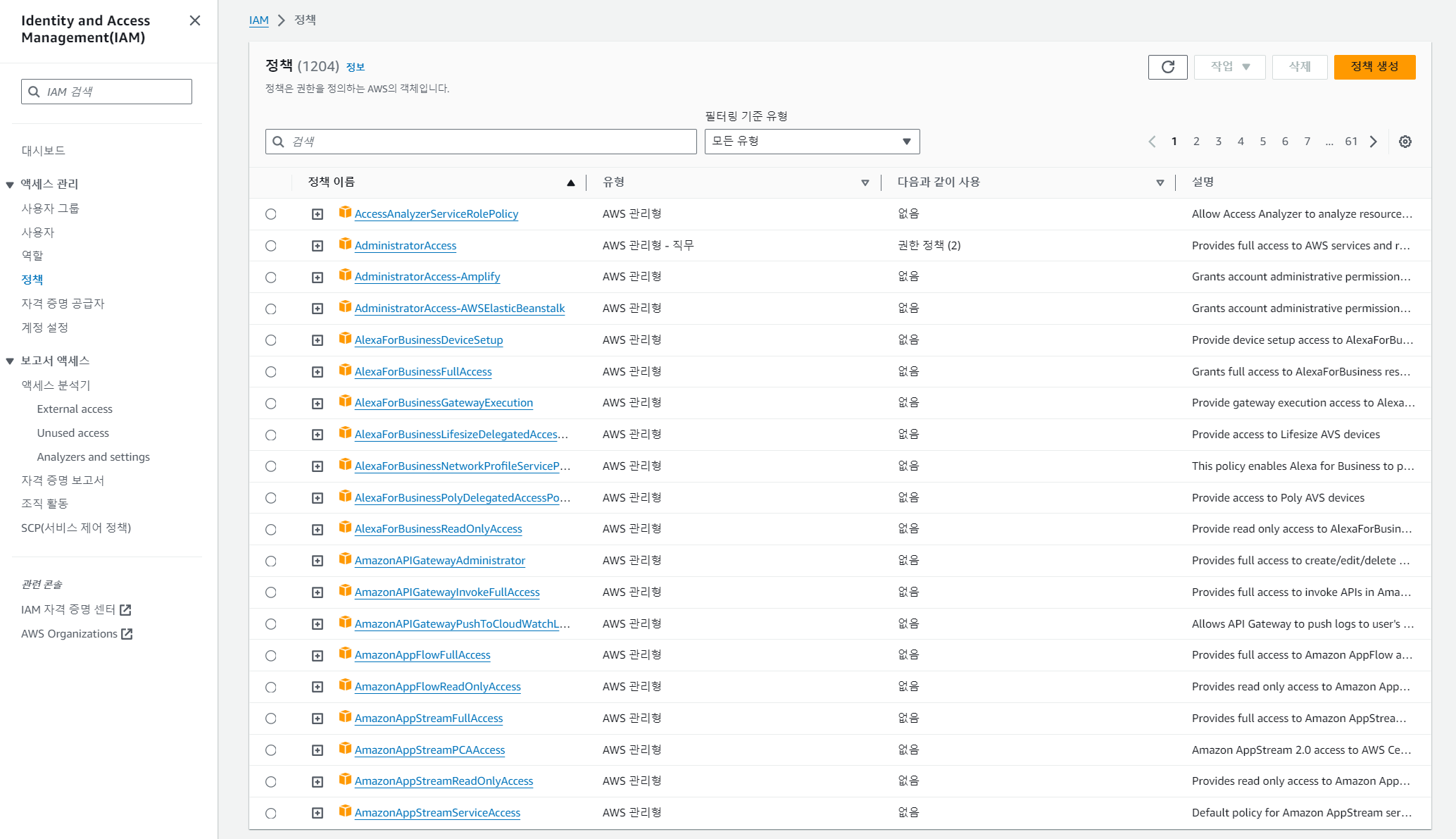Collapse the 액세스 관리 sidebar section

pyautogui.click(x=10, y=185)
